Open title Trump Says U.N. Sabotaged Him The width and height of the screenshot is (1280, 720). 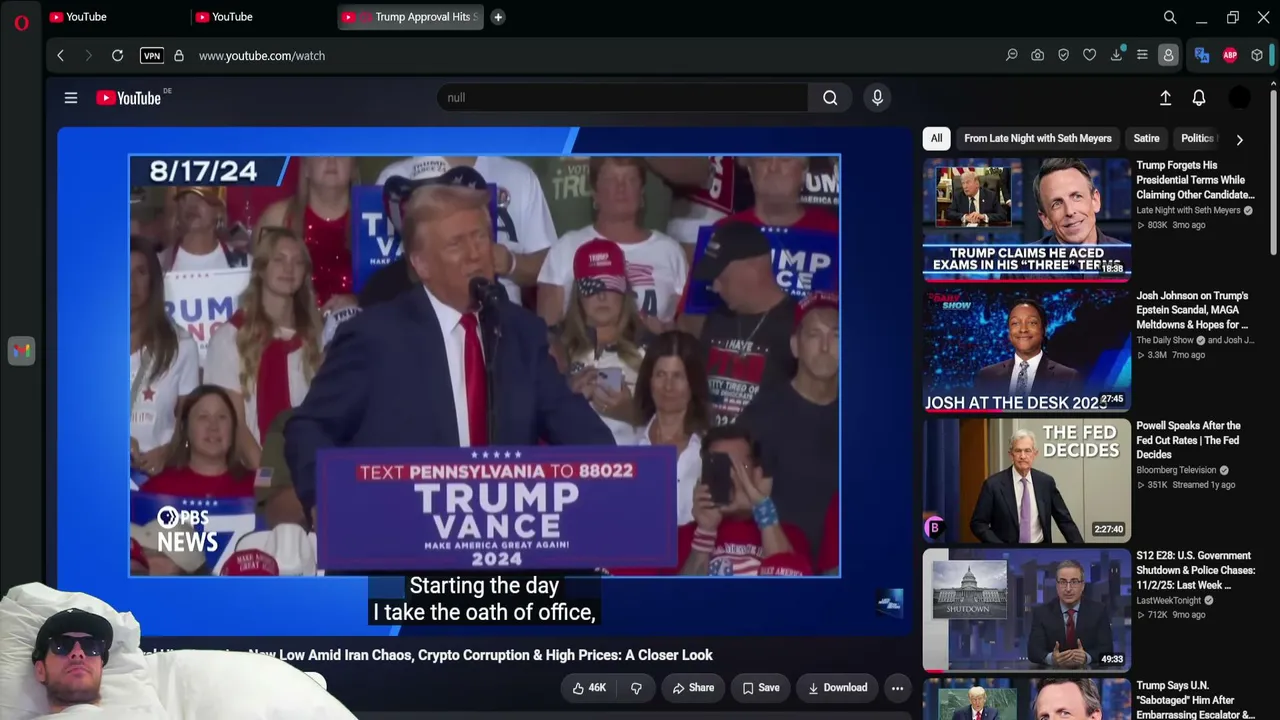point(1195,700)
